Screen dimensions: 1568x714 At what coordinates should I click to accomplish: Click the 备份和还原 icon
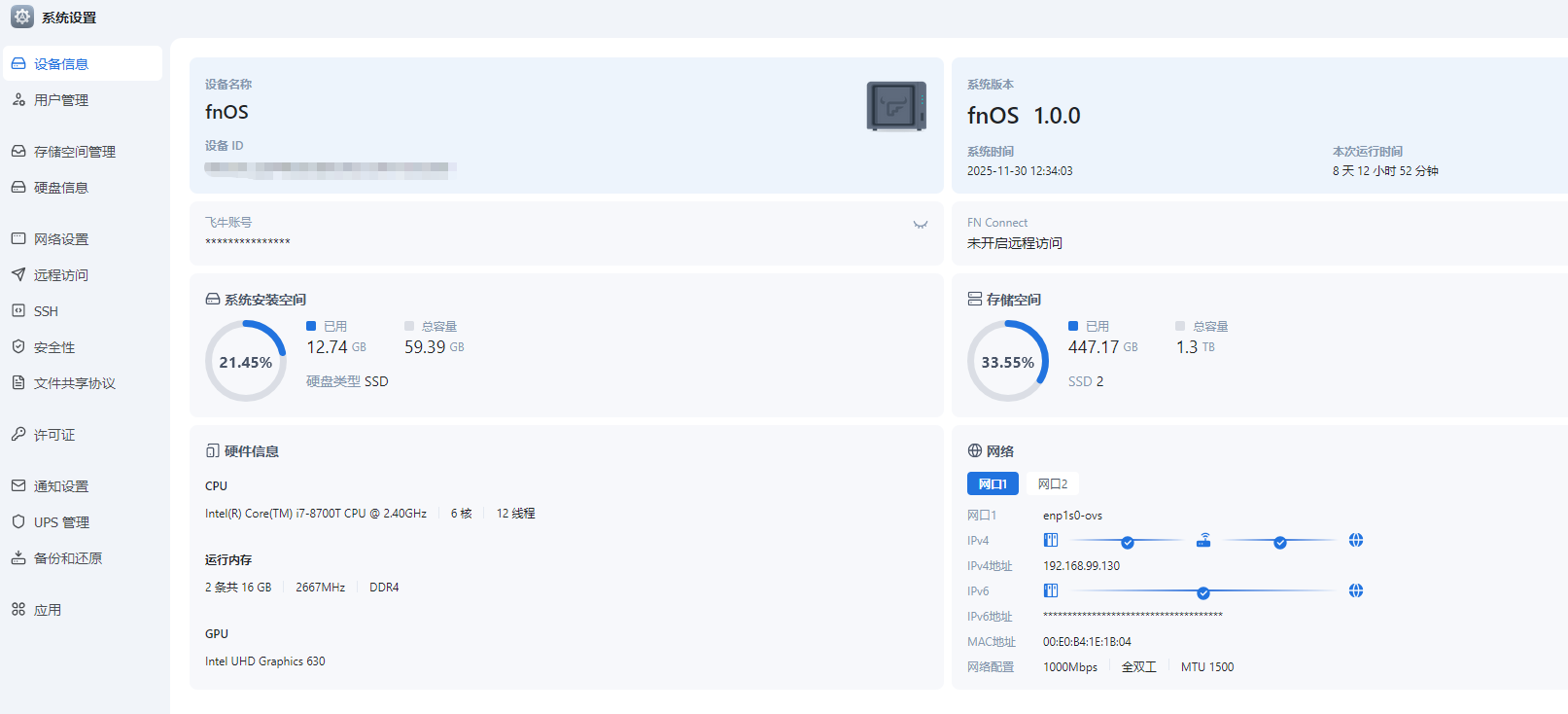pos(18,557)
